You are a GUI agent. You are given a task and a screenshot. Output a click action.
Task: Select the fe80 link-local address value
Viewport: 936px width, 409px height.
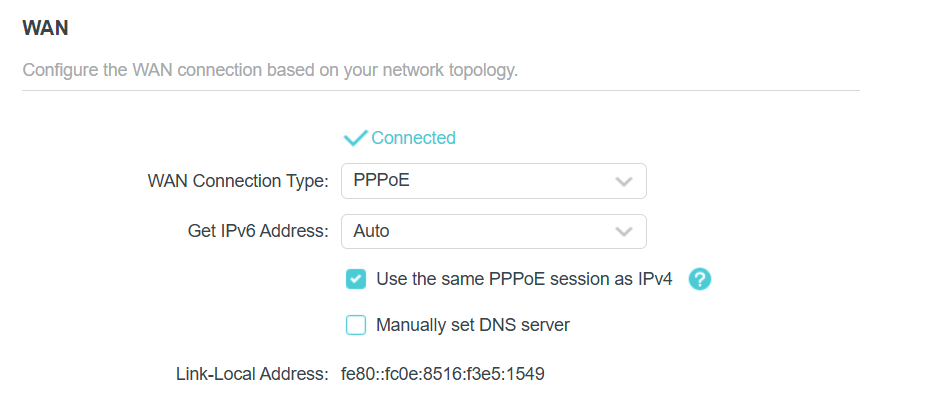click(x=442, y=374)
